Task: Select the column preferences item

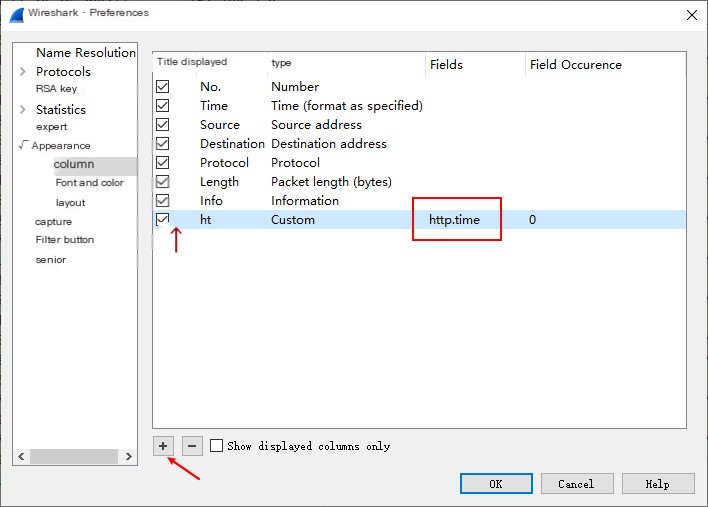Action: click(74, 164)
